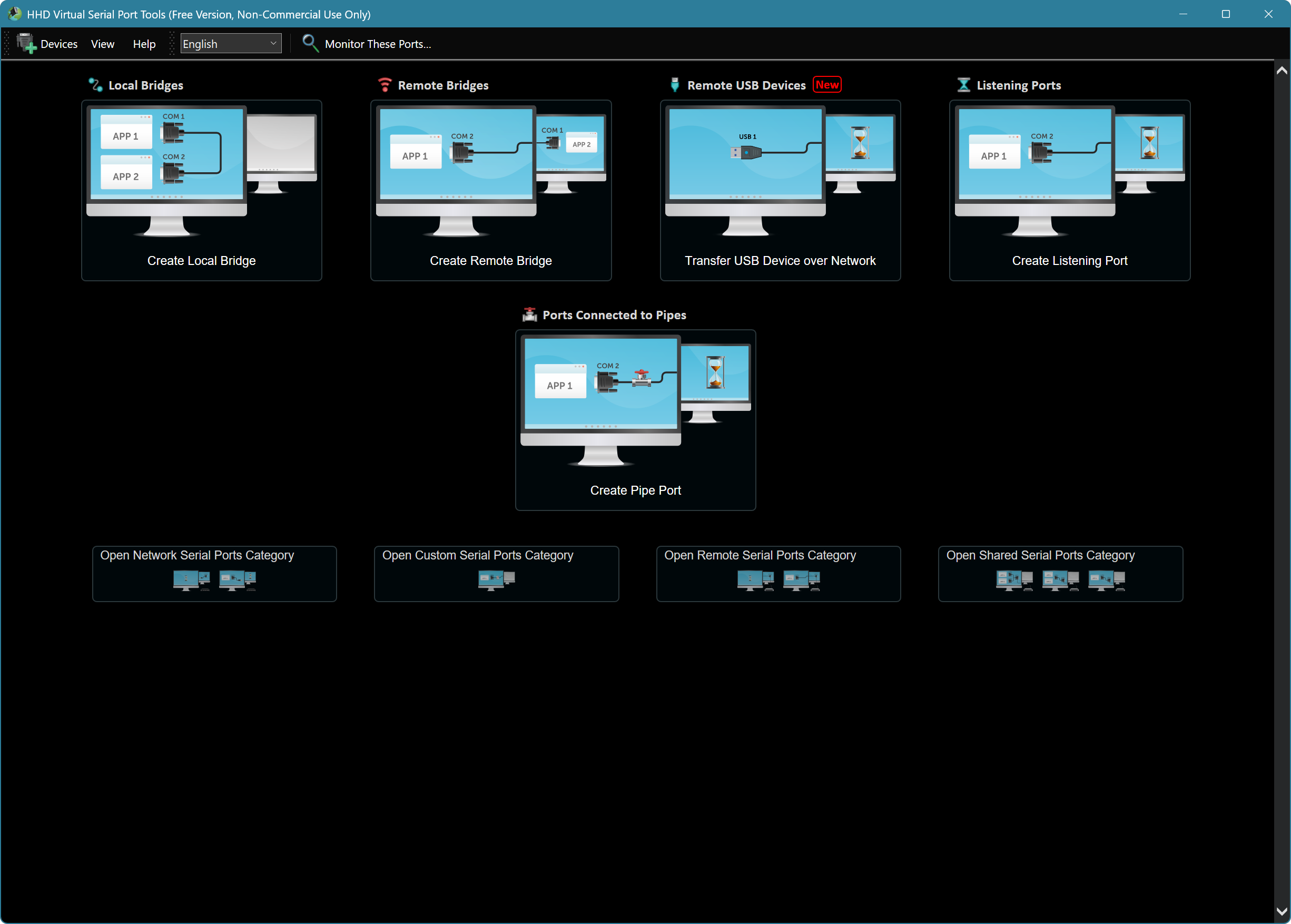Open the Devices menu
The height and width of the screenshot is (924, 1291).
click(x=58, y=44)
